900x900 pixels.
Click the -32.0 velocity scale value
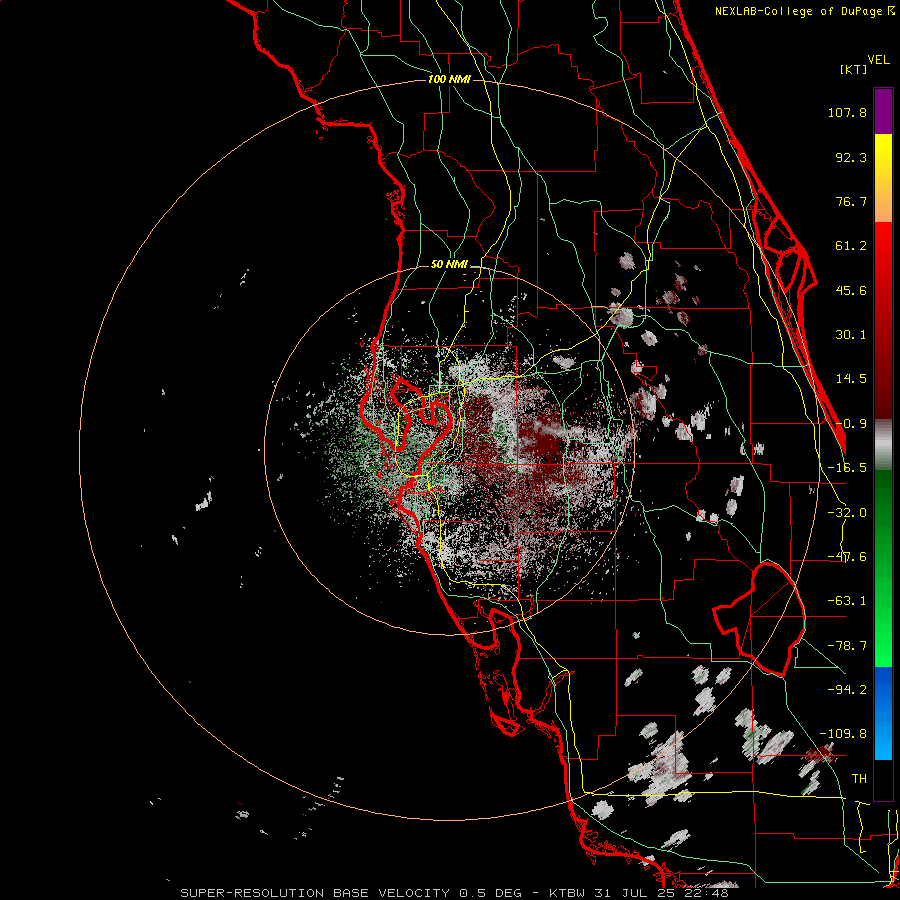[847, 513]
